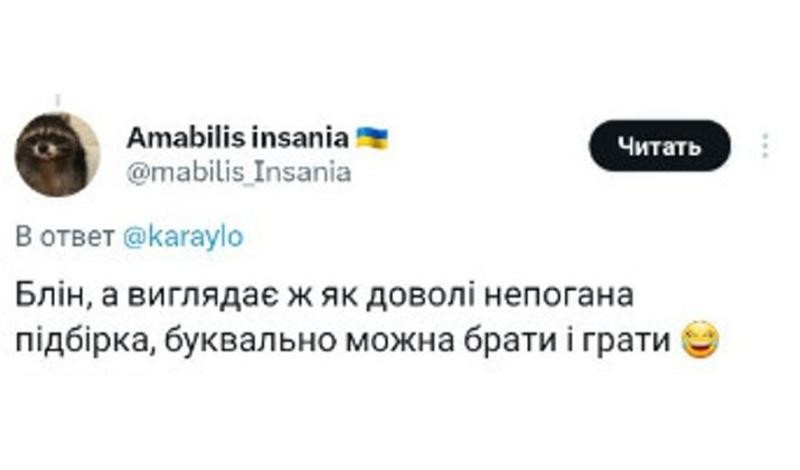Click the Ukrainian flag emoji beside the name
Viewport: 800px width, 470px height.
click(x=372, y=138)
